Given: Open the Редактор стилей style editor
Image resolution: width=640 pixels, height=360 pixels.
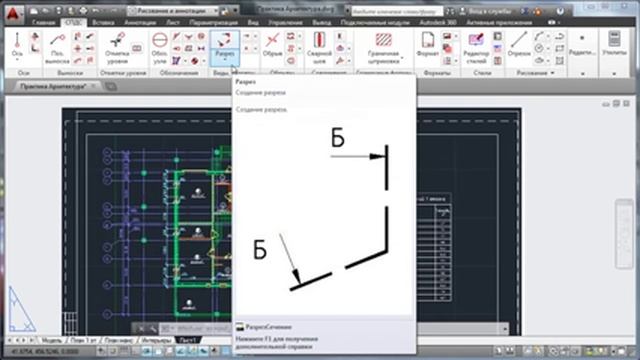Looking at the screenshot, I should pos(476,48).
